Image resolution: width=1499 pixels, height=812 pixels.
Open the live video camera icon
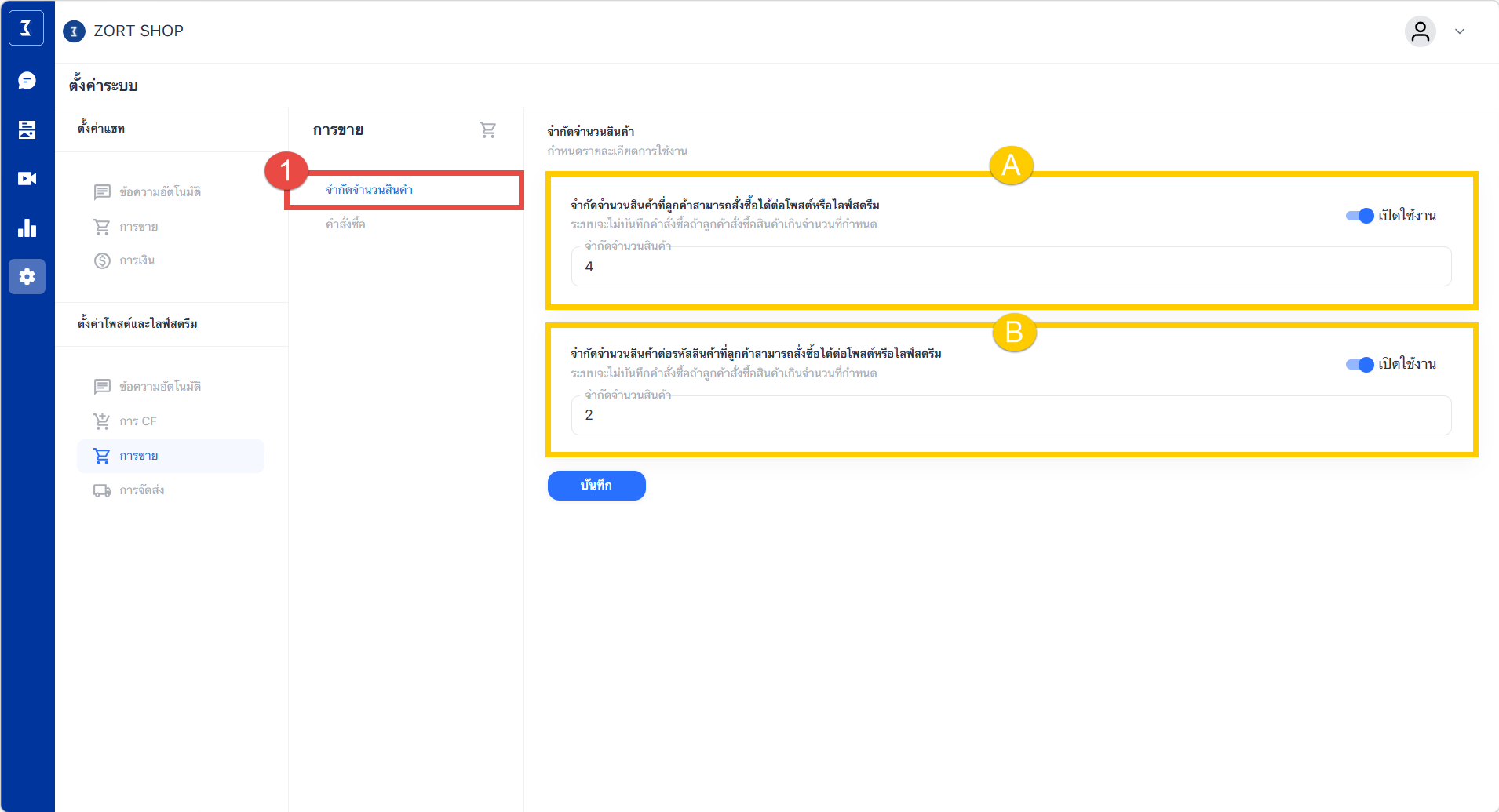coord(27,179)
